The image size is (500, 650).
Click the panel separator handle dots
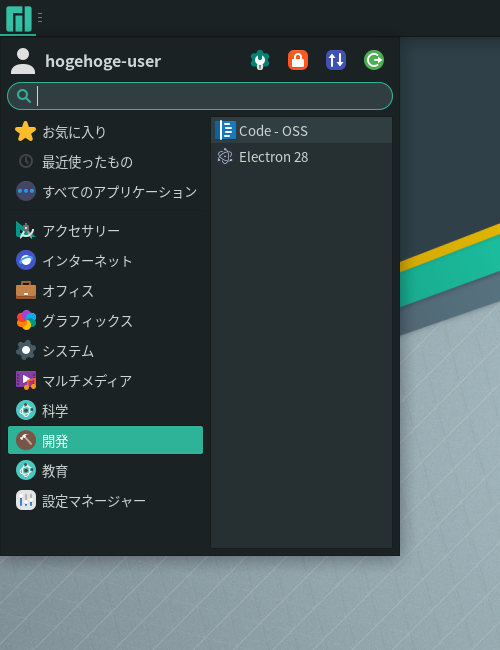coord(40,17)
